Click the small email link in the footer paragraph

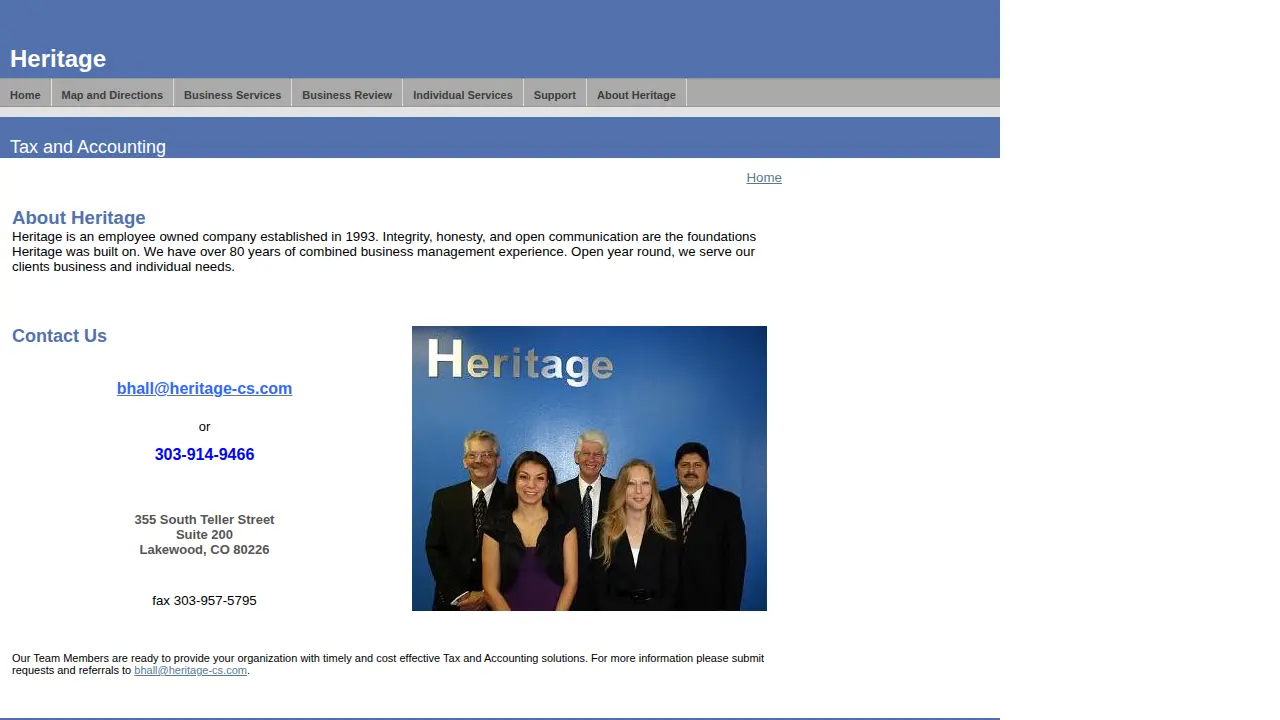190,670
